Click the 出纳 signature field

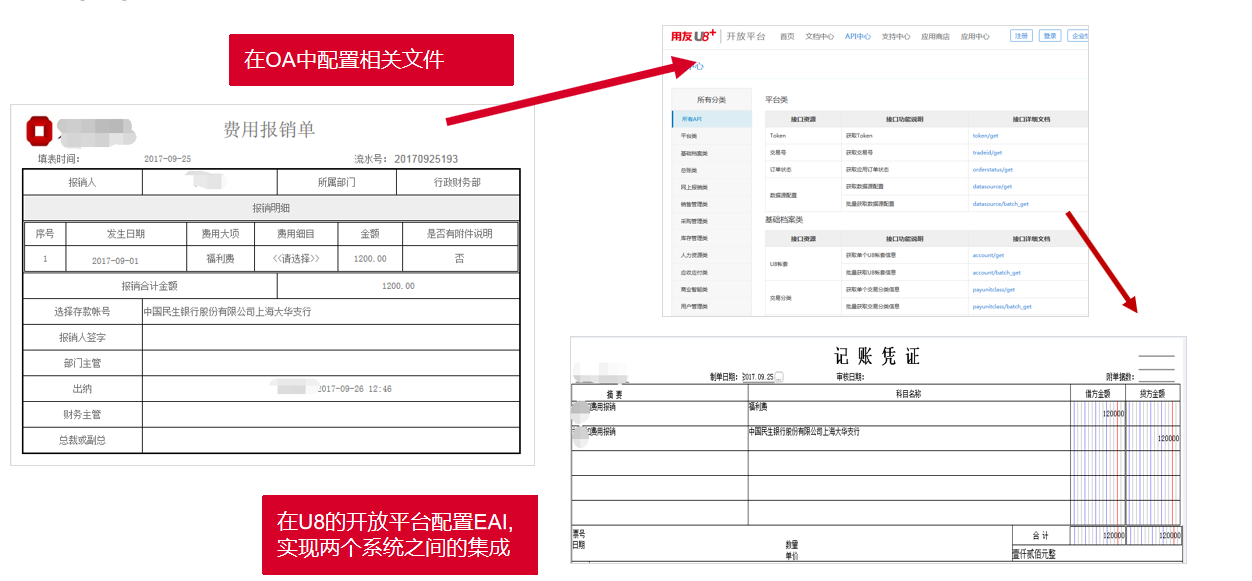point(330,389)
